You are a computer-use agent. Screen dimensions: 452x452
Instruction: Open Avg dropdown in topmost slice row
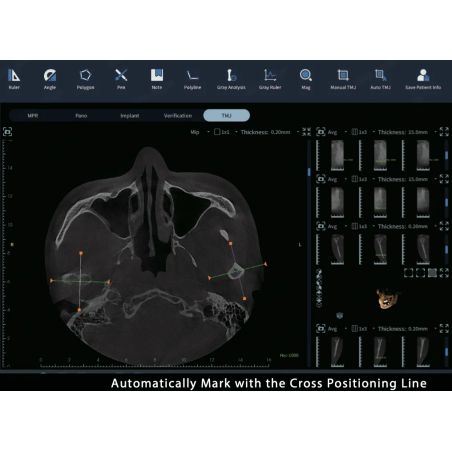click(337, 132)
